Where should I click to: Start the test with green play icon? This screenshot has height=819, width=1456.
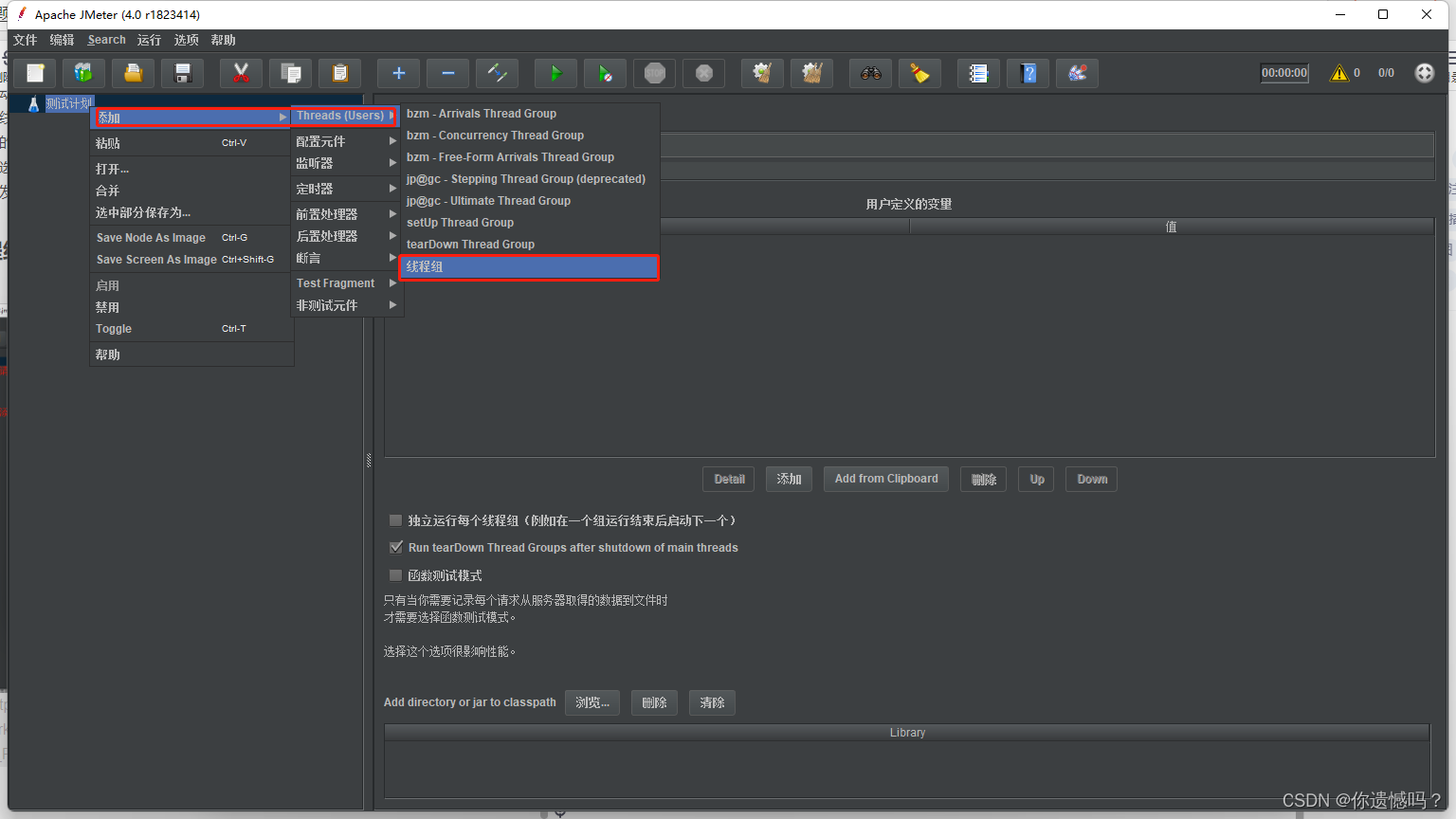(556, 73)
